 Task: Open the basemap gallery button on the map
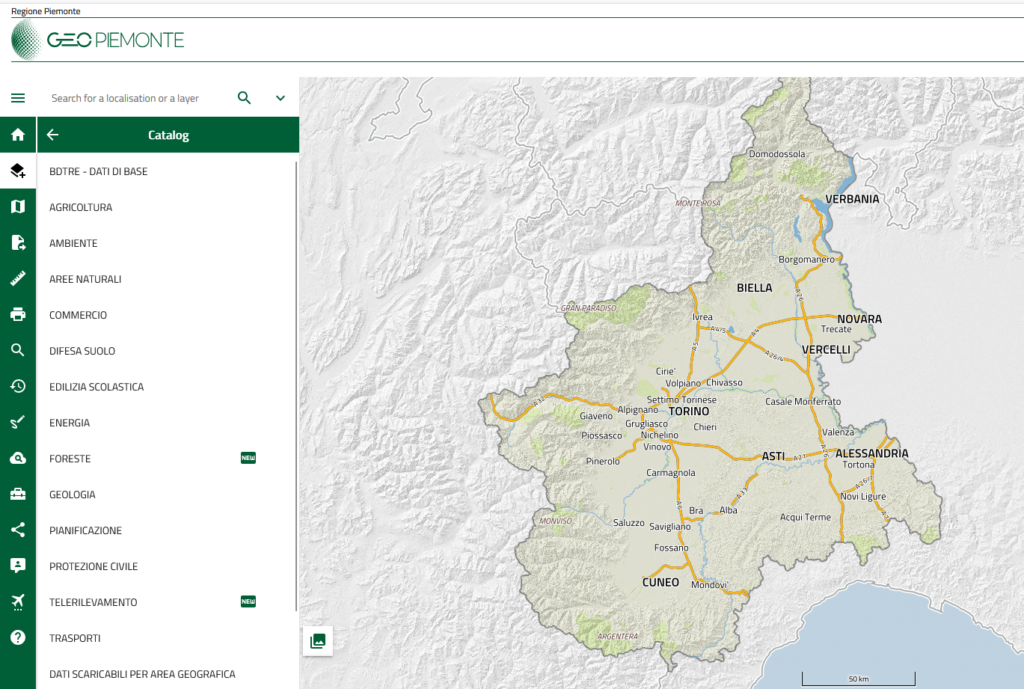(x=318, y=641)
